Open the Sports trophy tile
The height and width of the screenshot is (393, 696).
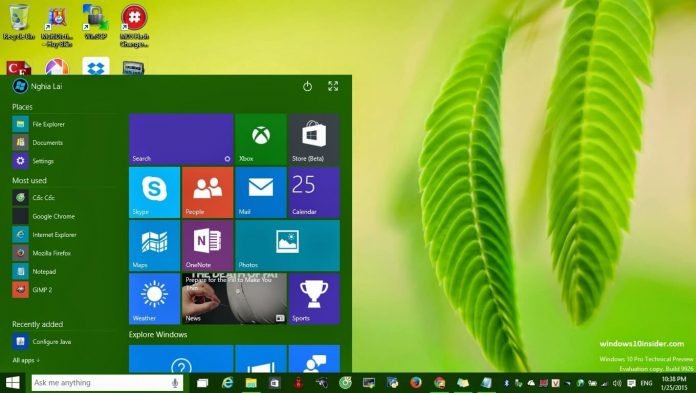click(314, 298)
